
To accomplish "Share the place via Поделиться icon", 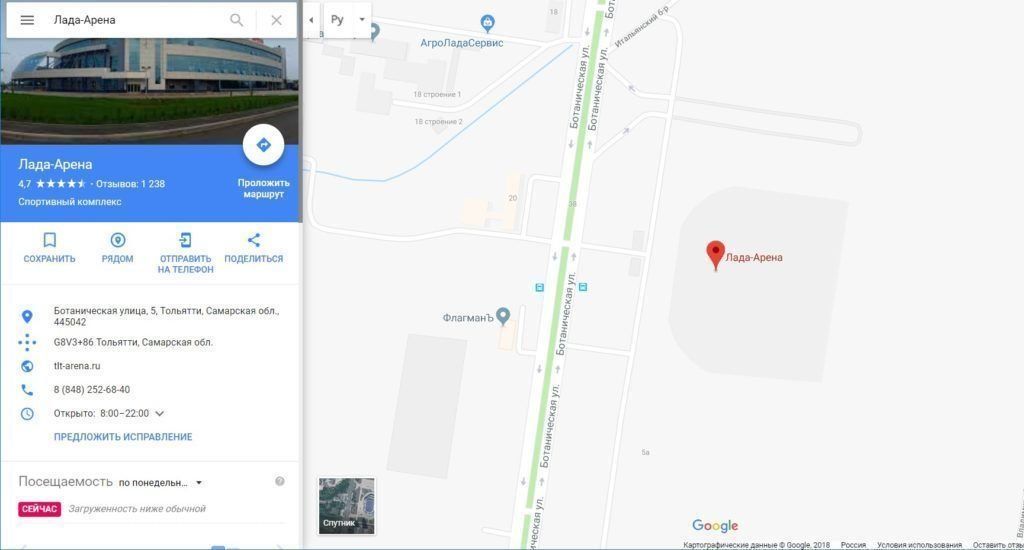I will [253, 240].
